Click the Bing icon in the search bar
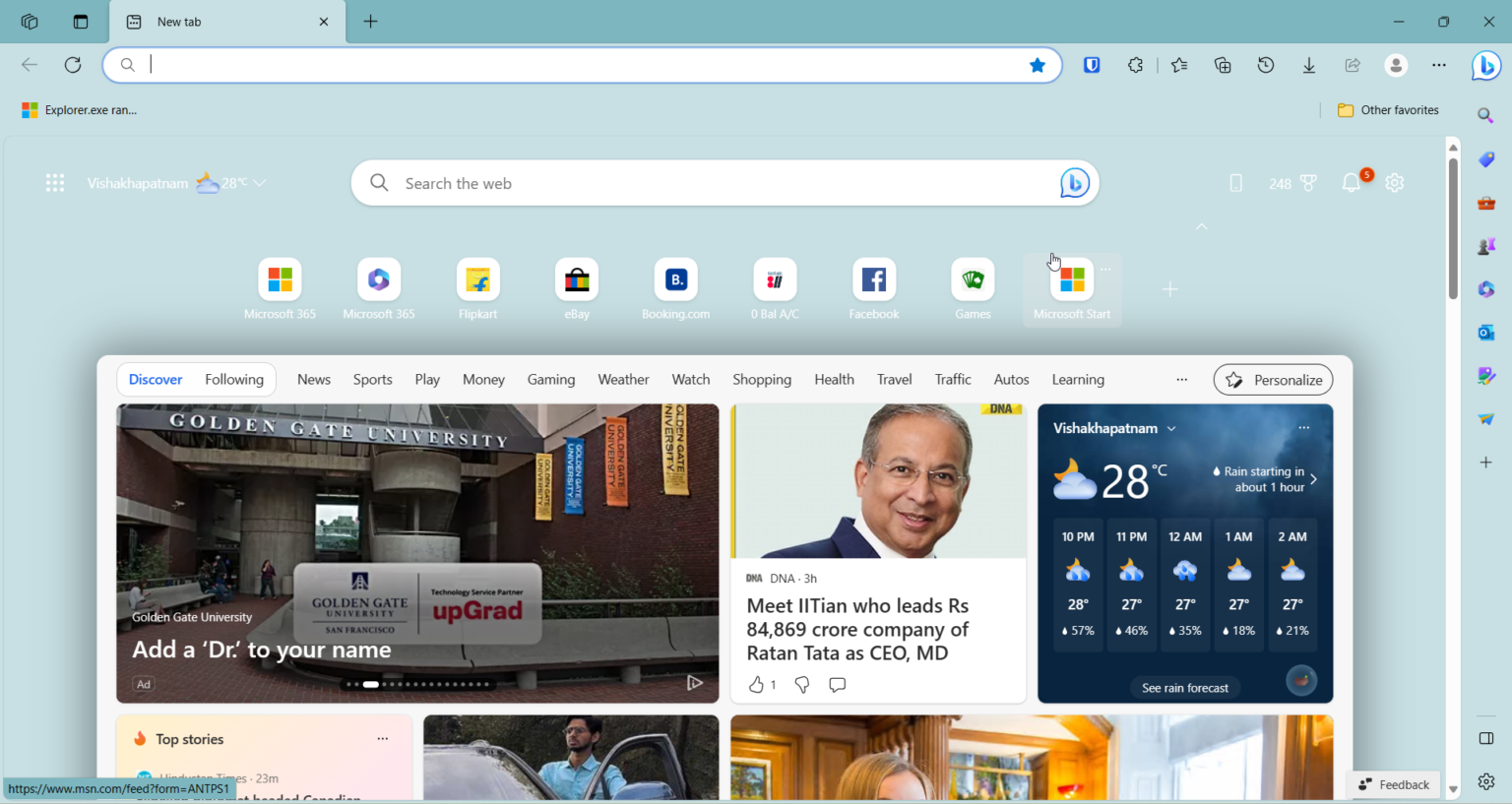The width and height of the screenshot is (1512, 804). tap(1074, 183)
